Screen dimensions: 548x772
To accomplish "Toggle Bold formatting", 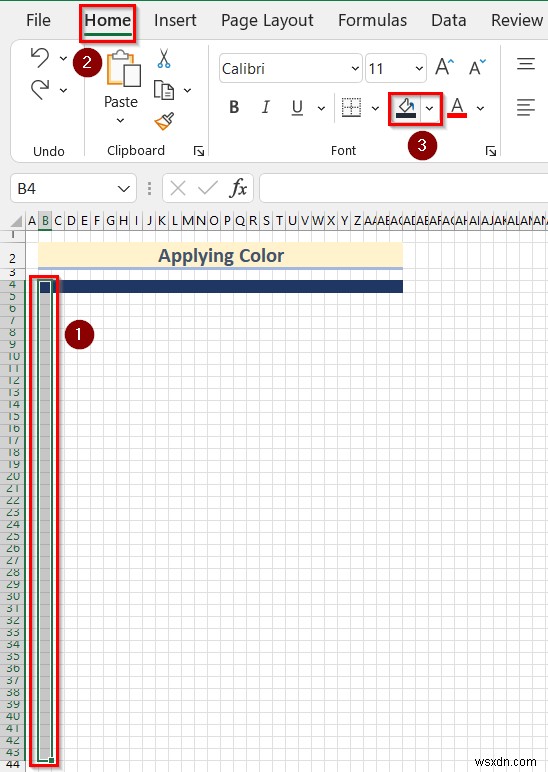I will pos(234,107).
